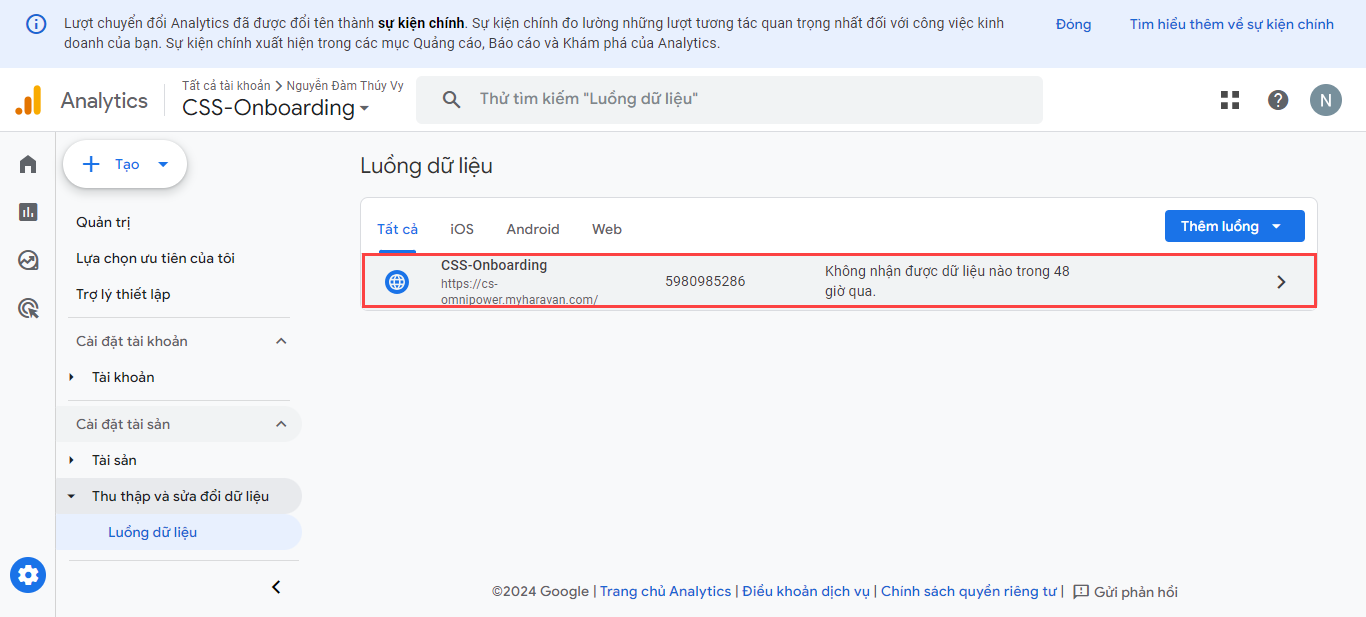Click the feedback icon in footer

[1081, 592]
